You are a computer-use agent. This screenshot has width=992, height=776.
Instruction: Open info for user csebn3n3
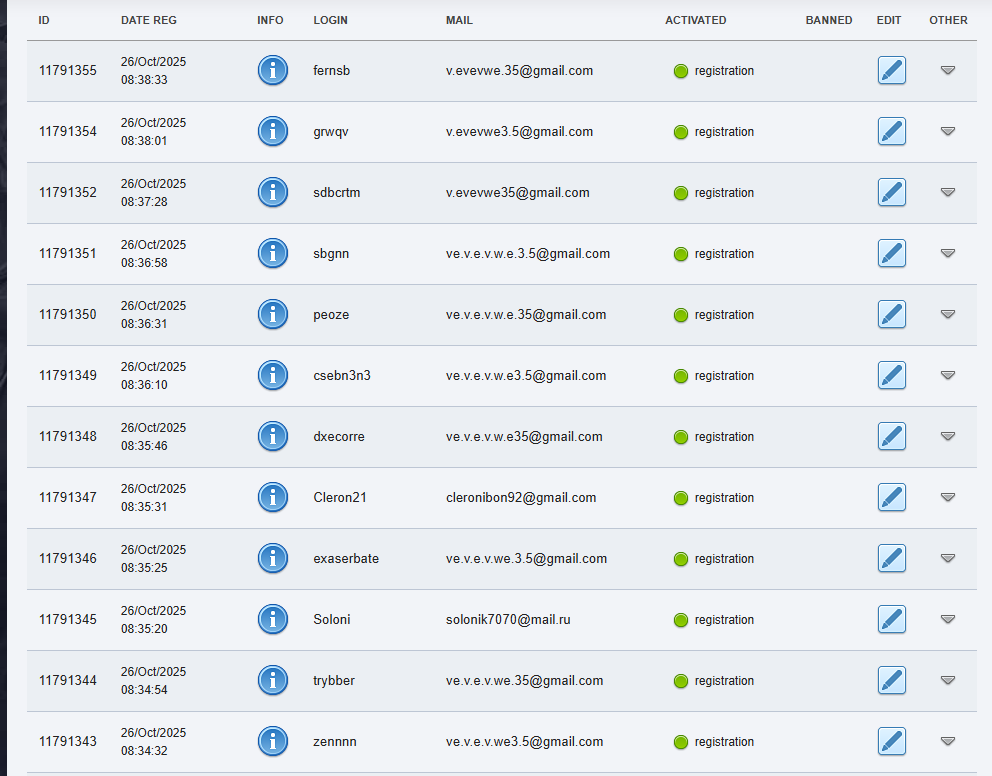(273, 376)
